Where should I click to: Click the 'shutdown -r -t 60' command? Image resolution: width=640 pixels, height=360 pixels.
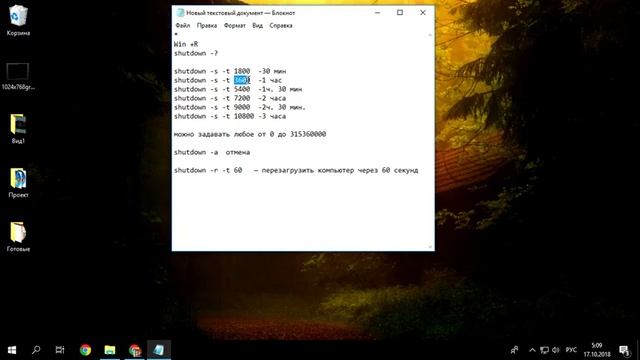click(208, 170)
